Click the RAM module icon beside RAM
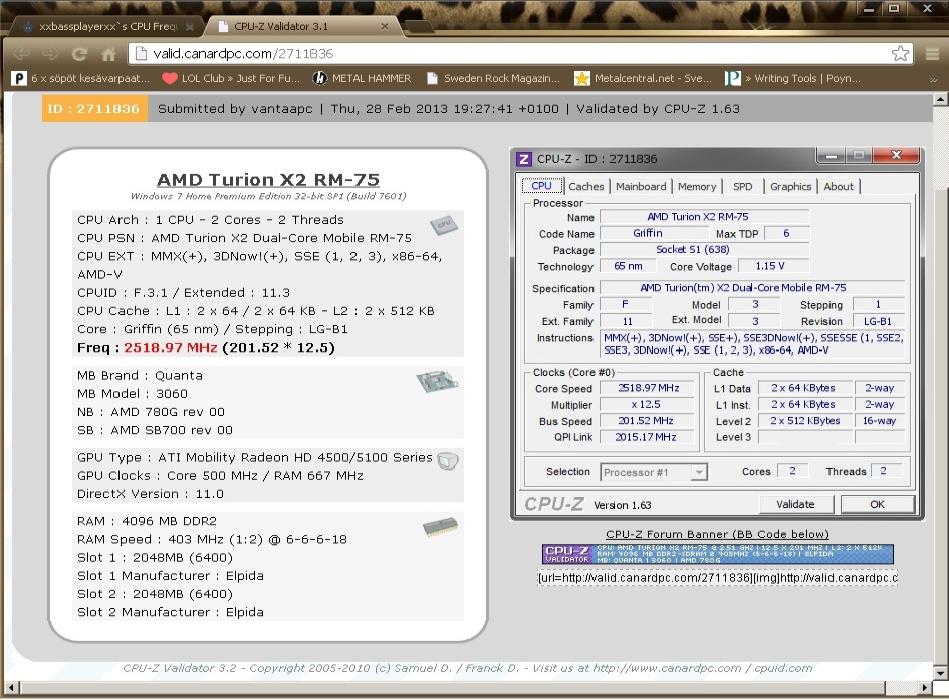The width and height of the screenshot is (949, 700). click(x=440, y=527)
